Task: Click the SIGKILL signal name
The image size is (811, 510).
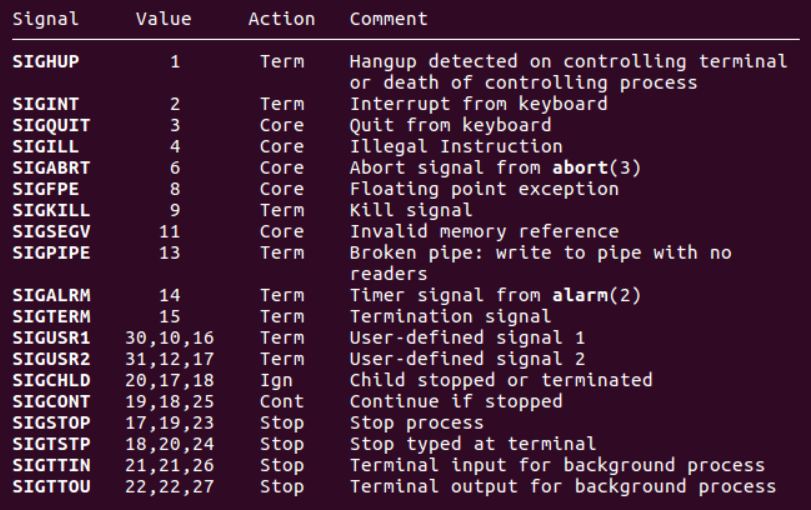Action: tap(51, 211)
